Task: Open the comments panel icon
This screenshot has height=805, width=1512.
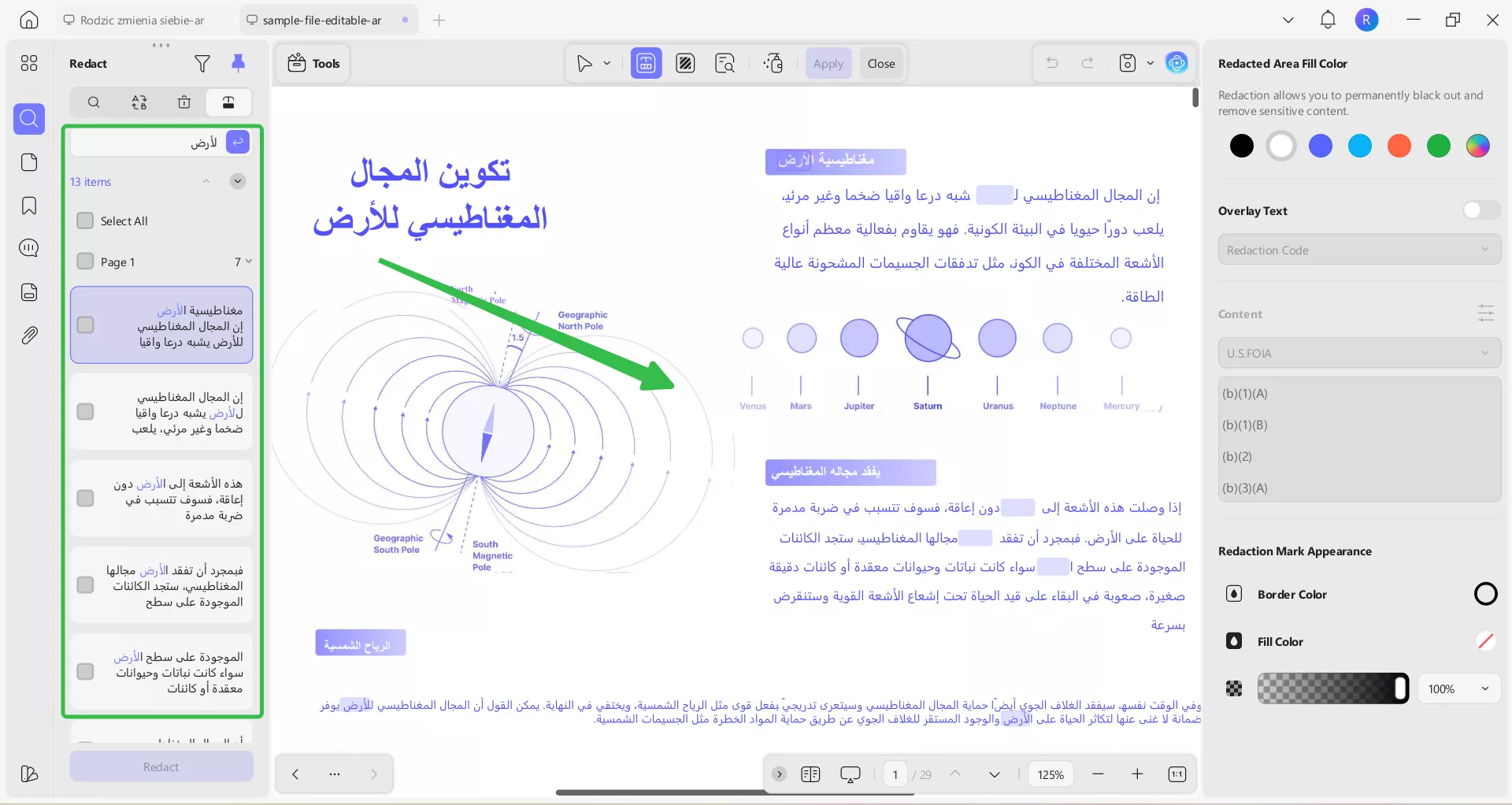Action: tap(29, 248)
